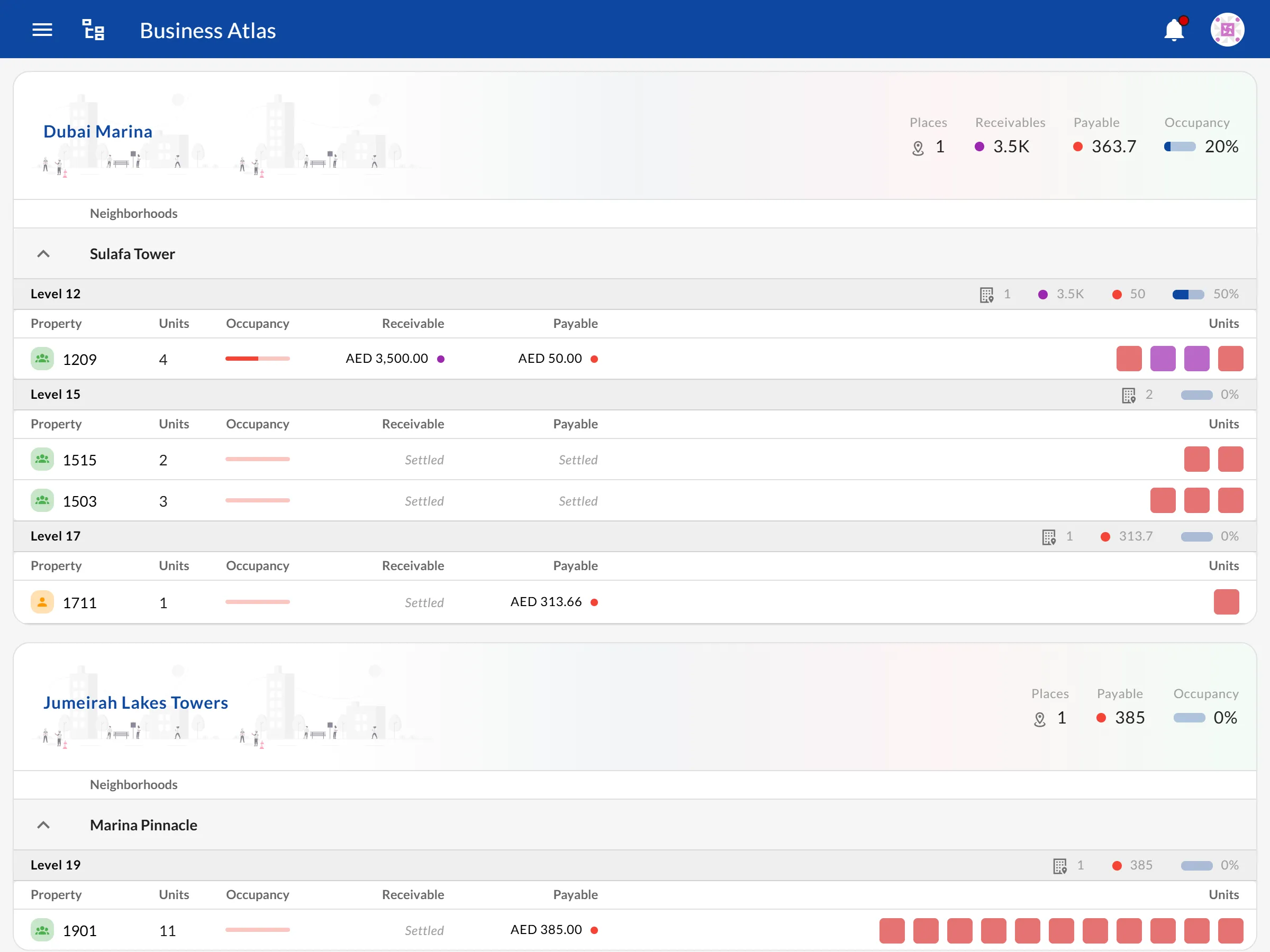
Task: Click the Level 17 header row label
Action: click(55, 536)
